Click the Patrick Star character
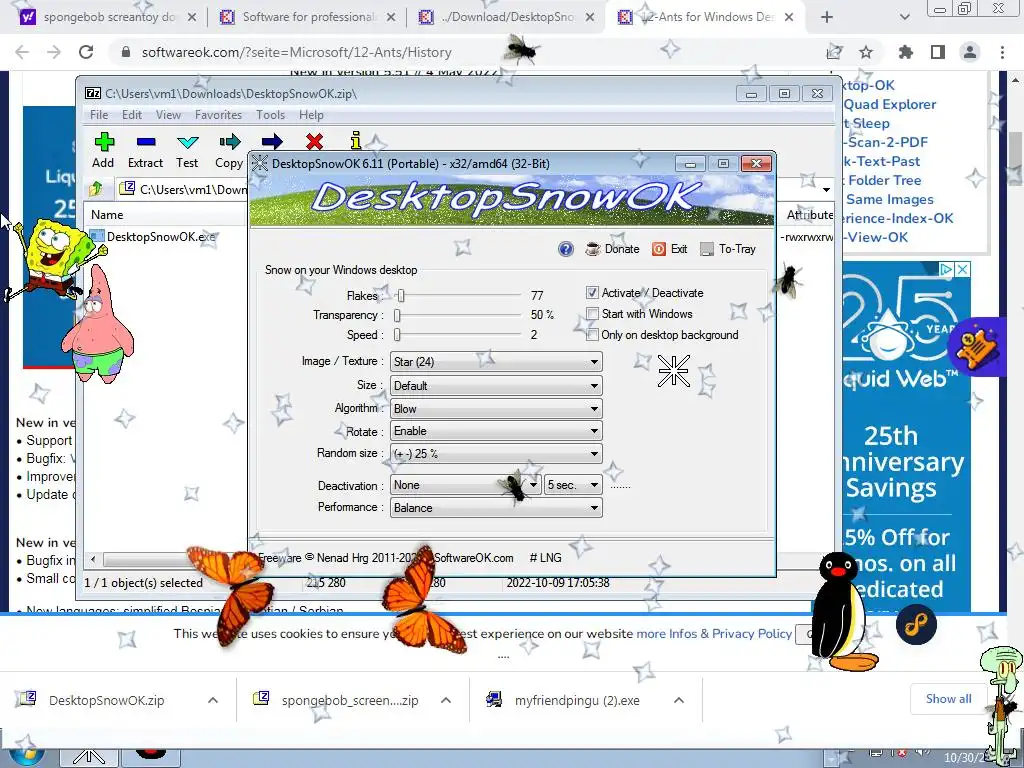Viewport: 1024px width, 768px height. 98,327
